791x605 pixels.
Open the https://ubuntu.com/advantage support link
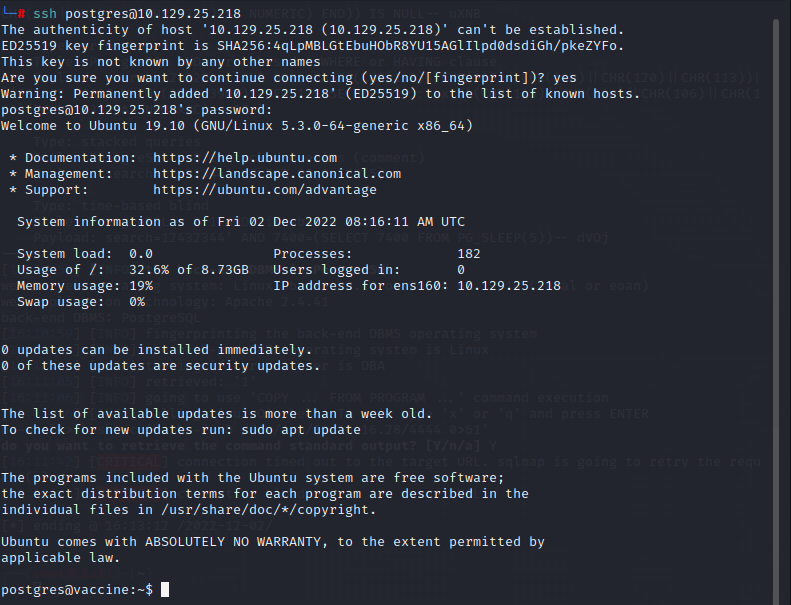point(265,190)
